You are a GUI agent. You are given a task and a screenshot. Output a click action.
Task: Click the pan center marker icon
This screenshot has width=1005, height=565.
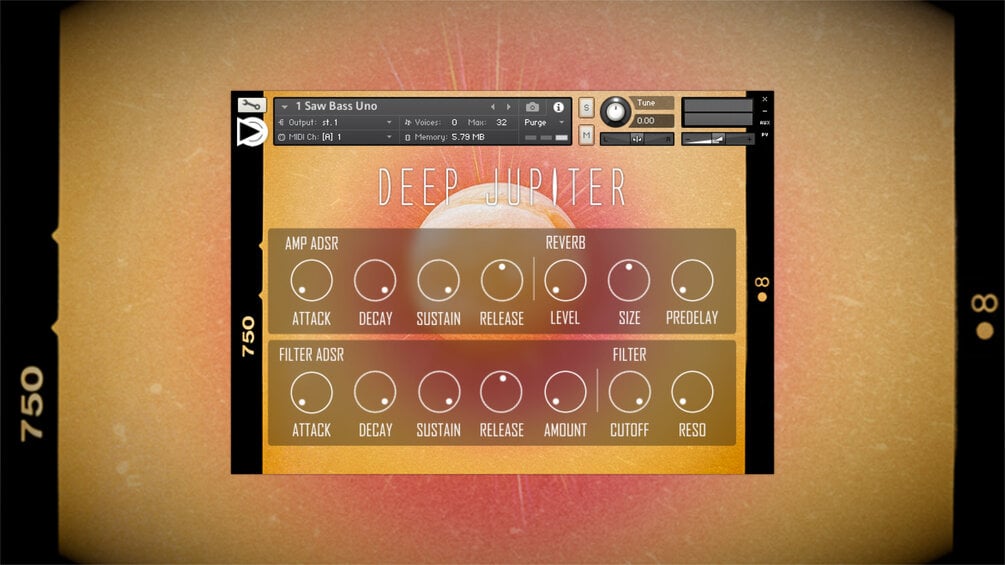pyautogui.click(x=636, y=139)
